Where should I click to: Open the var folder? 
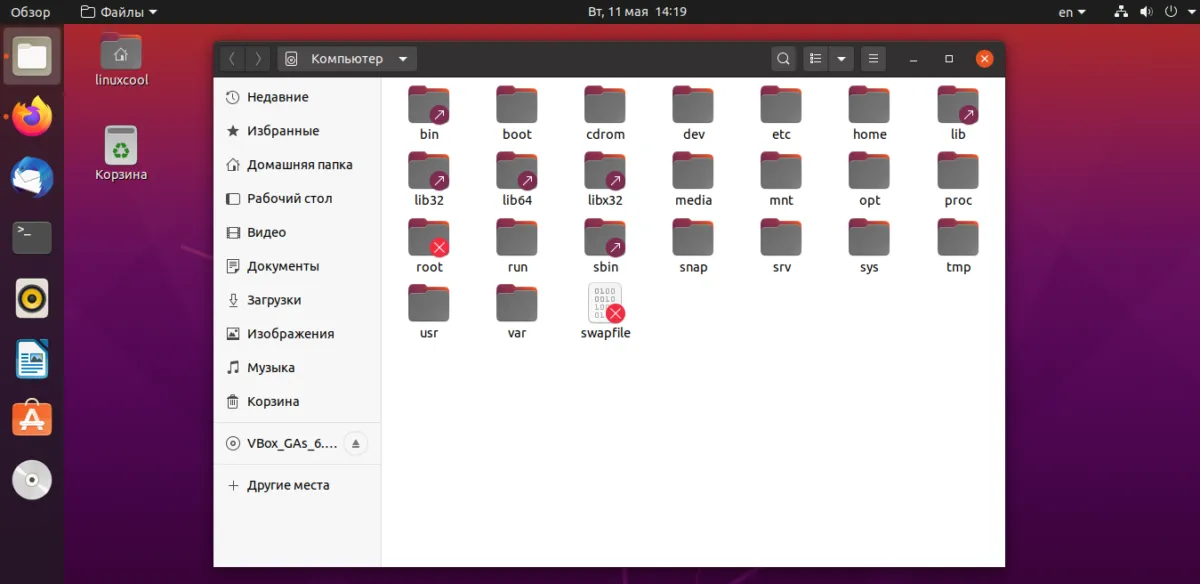pyautogui.click(x=517, y=312)
